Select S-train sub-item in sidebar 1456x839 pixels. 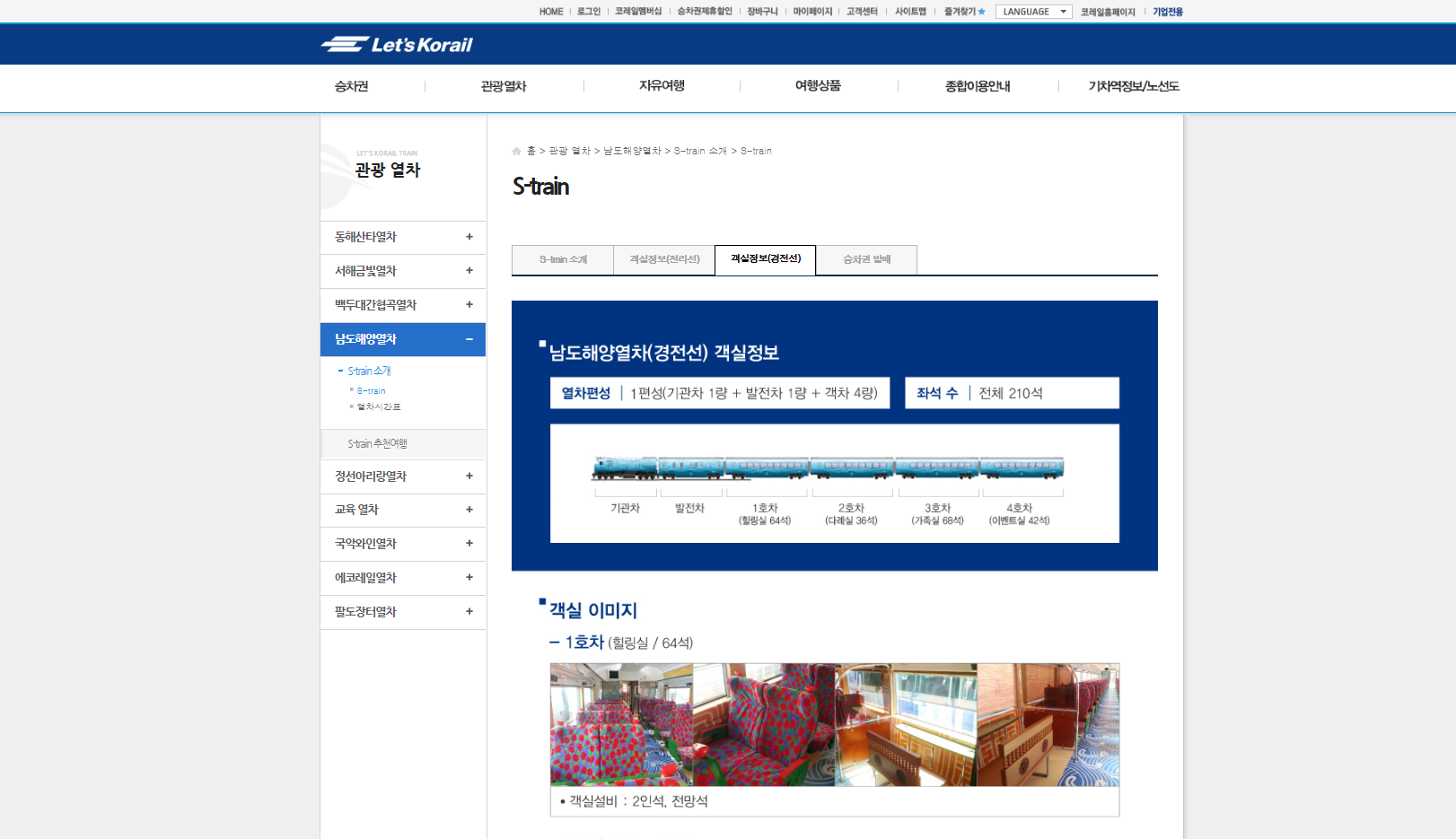click(x=371, y=391)
